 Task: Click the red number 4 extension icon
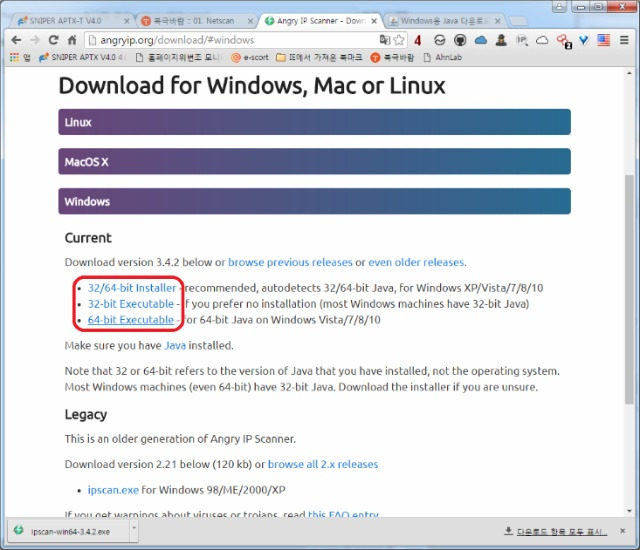pos(417,40)
